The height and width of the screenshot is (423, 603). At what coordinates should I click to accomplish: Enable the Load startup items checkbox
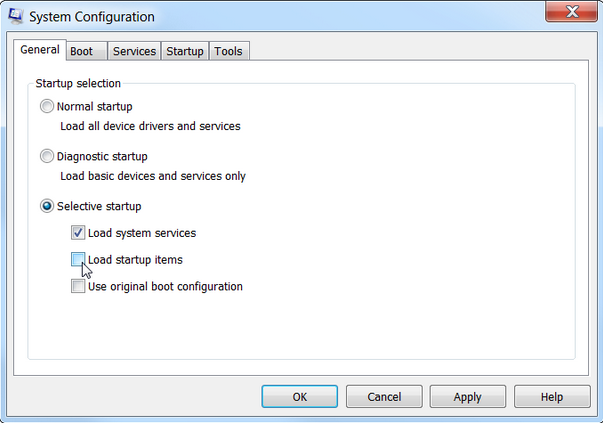[78, 259]
